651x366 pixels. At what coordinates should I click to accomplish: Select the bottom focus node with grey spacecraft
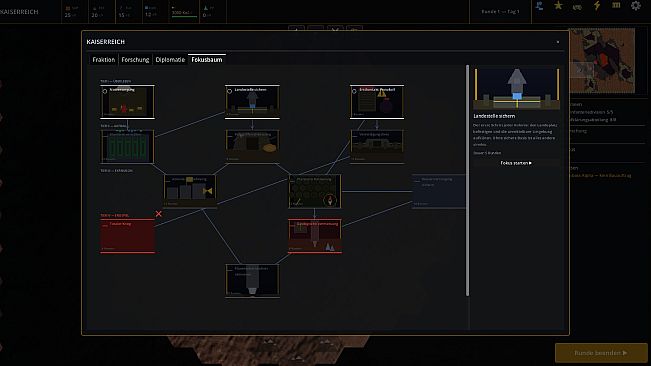coord(252,281)
